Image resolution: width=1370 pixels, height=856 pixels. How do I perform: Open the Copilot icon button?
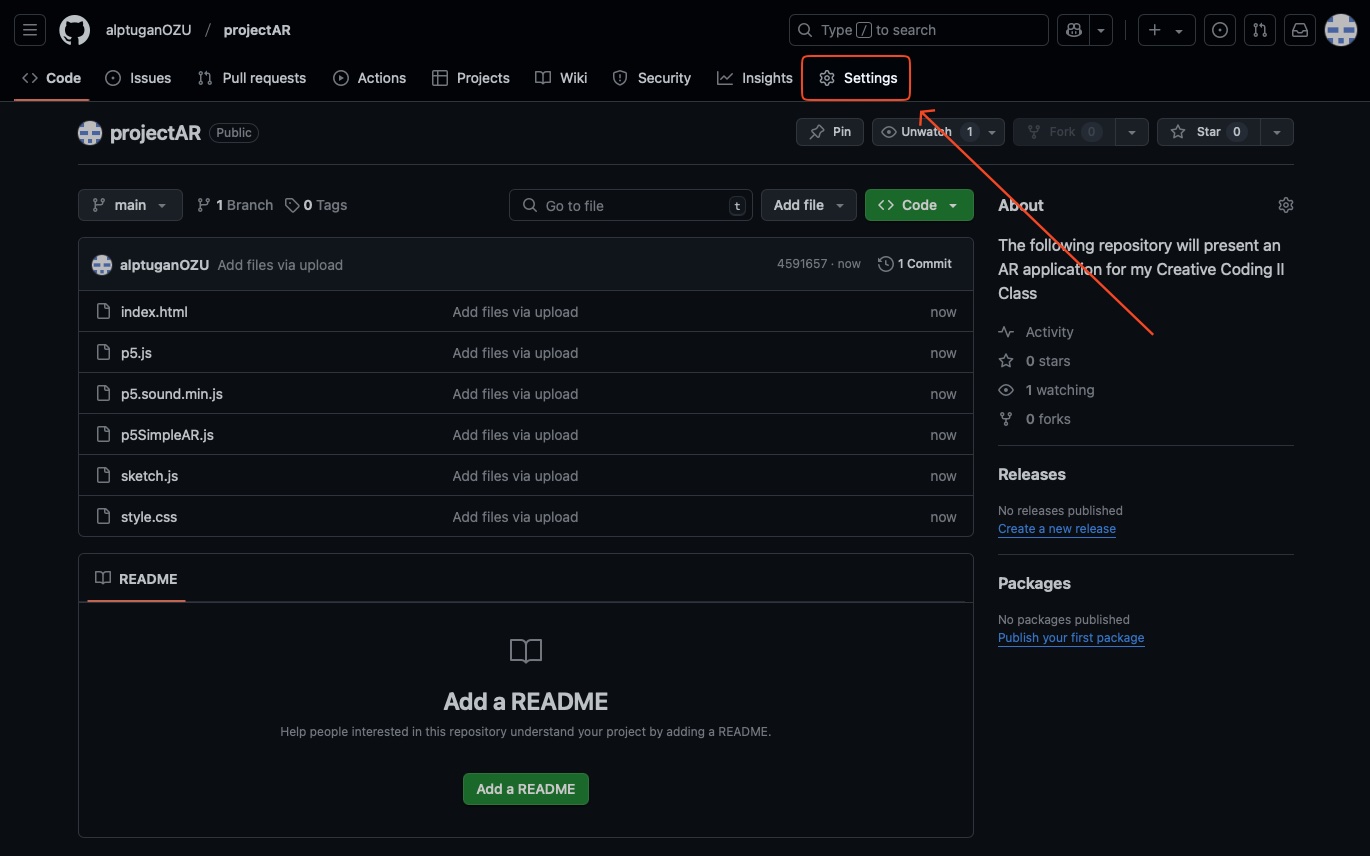tap(1074, 30)
